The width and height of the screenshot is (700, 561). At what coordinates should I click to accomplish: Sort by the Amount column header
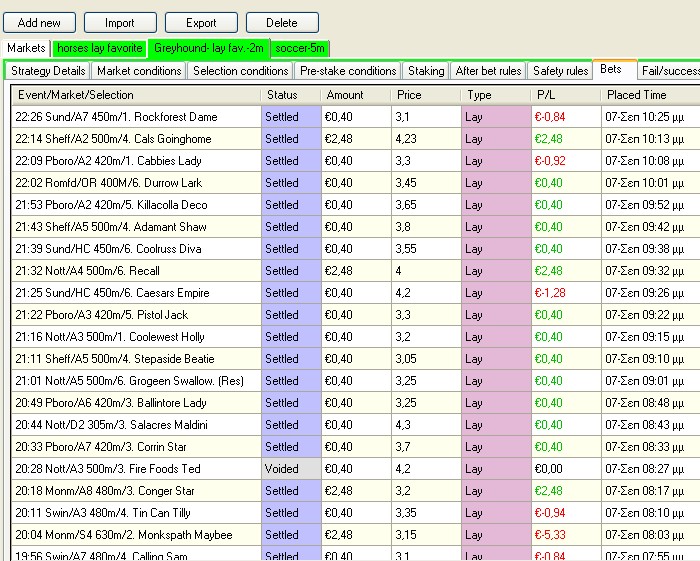pyautogui.click(x=356, y=95)
